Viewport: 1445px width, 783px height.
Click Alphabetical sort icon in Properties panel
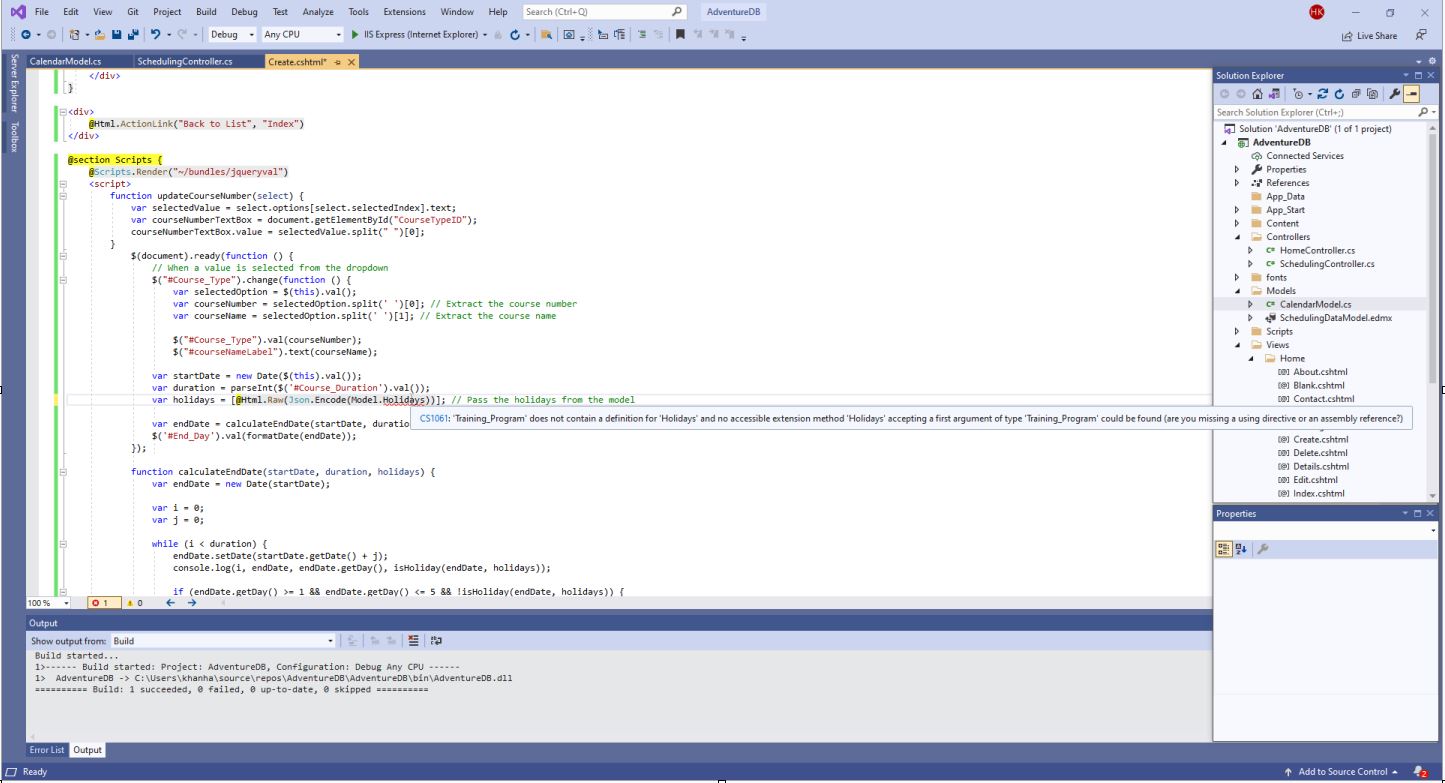coord(1241,549)
